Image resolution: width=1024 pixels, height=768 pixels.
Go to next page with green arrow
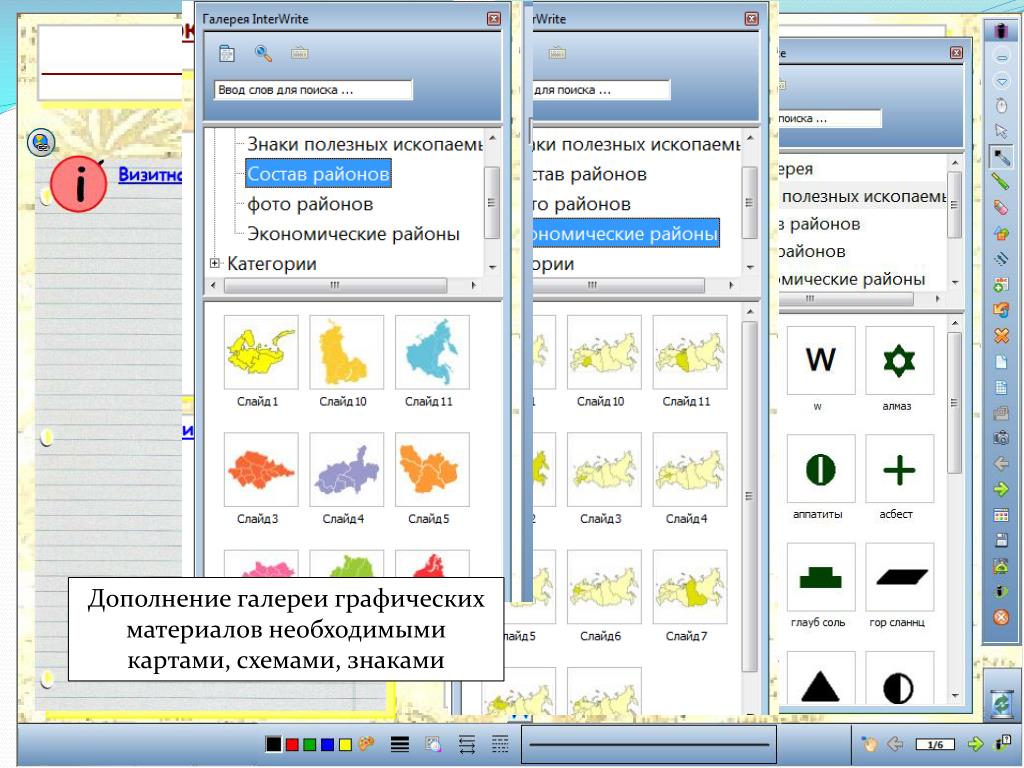tap(1001, 489)
